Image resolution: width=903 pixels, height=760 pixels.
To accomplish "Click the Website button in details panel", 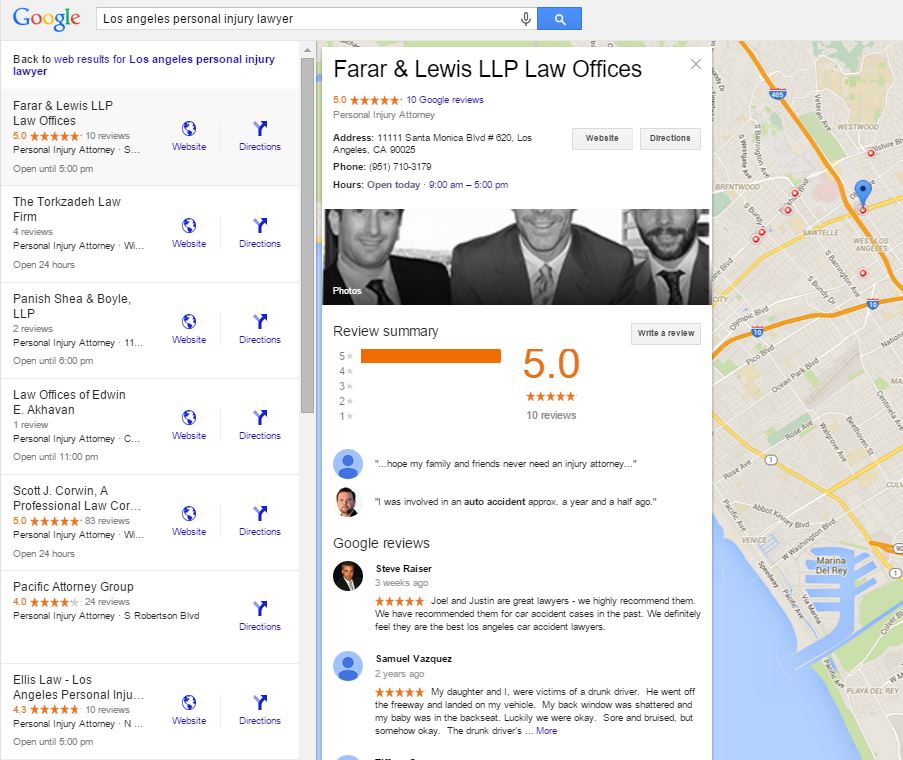I will pos(602,139).
